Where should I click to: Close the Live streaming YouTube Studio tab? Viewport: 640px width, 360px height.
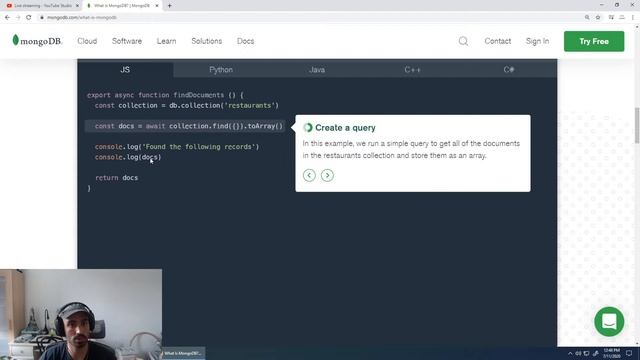click(77, 6)
